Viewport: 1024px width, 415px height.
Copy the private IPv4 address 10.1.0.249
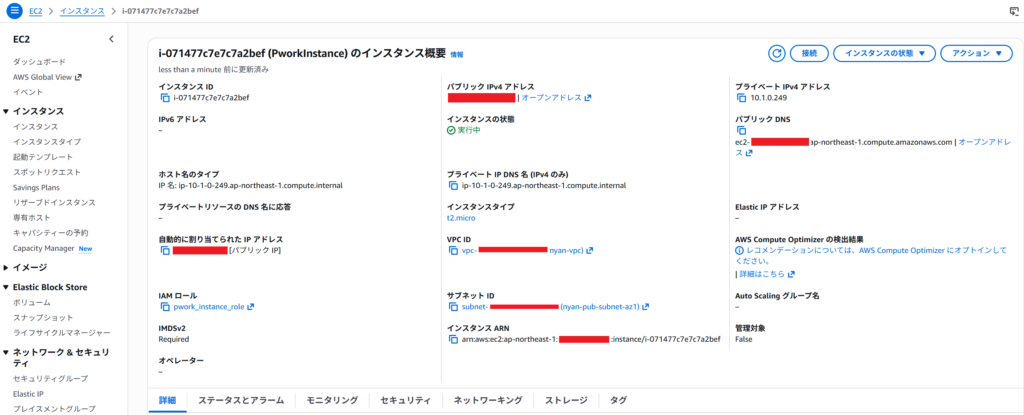(741, 98)
